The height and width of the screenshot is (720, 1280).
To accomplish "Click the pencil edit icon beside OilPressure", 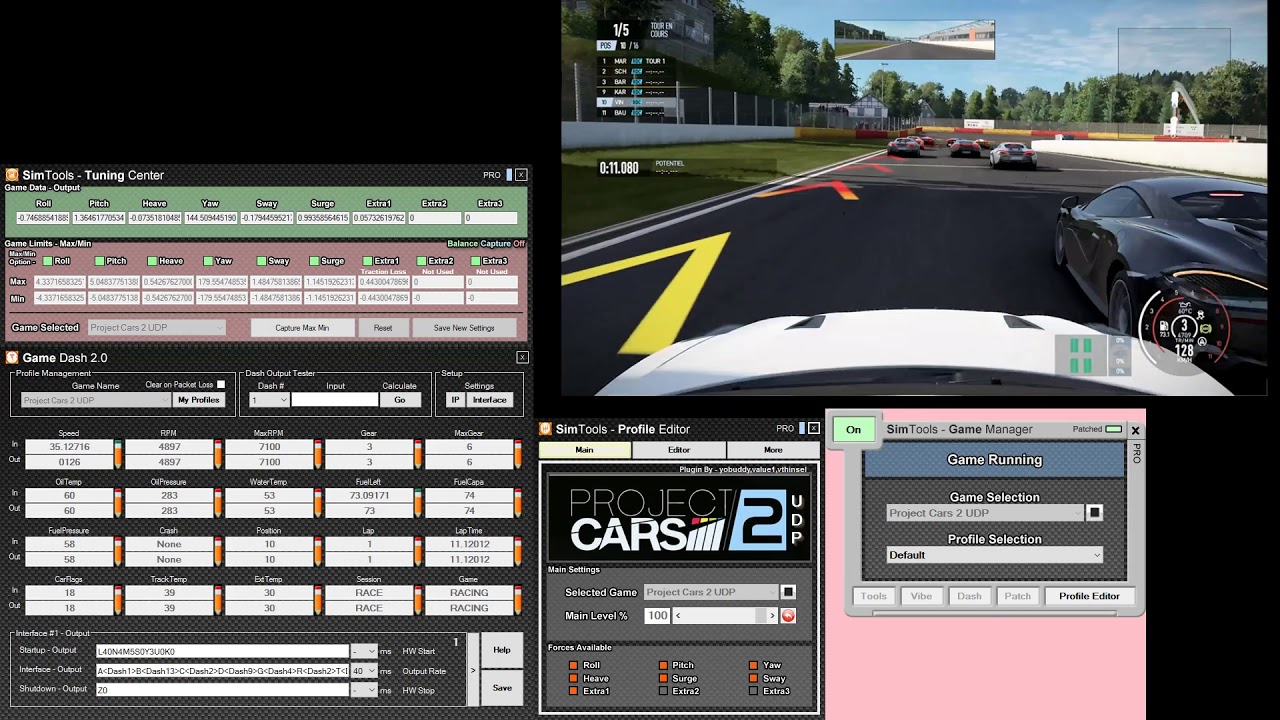I will (x=218, y=503).
